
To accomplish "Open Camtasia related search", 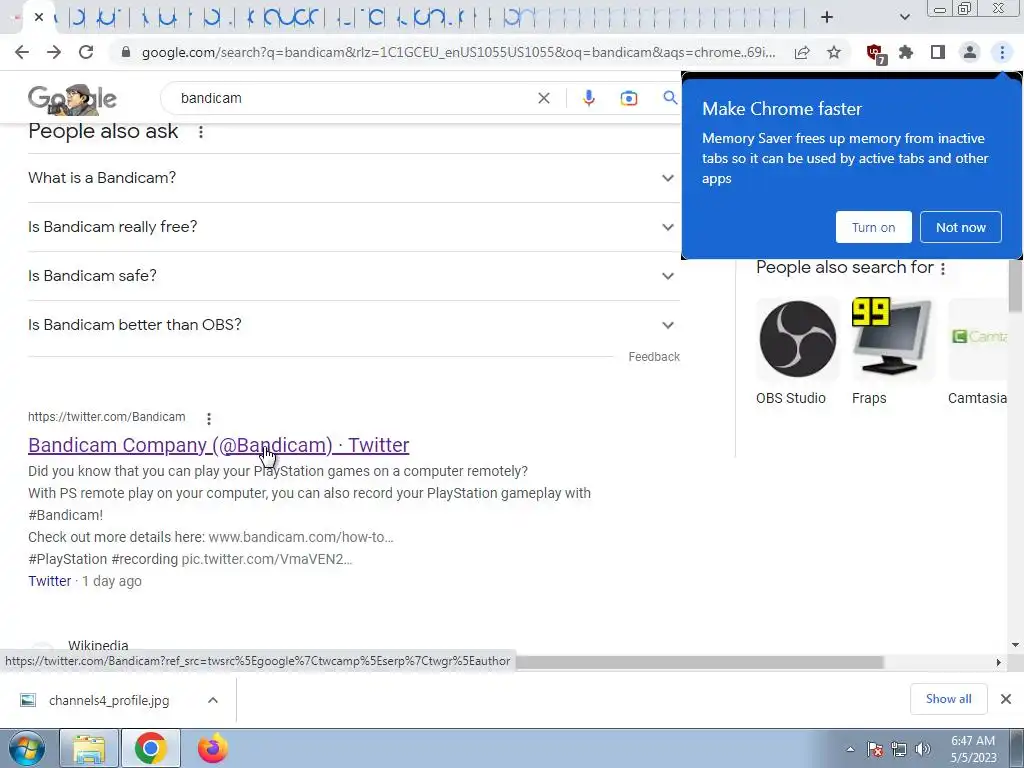I will pos(978,353).
